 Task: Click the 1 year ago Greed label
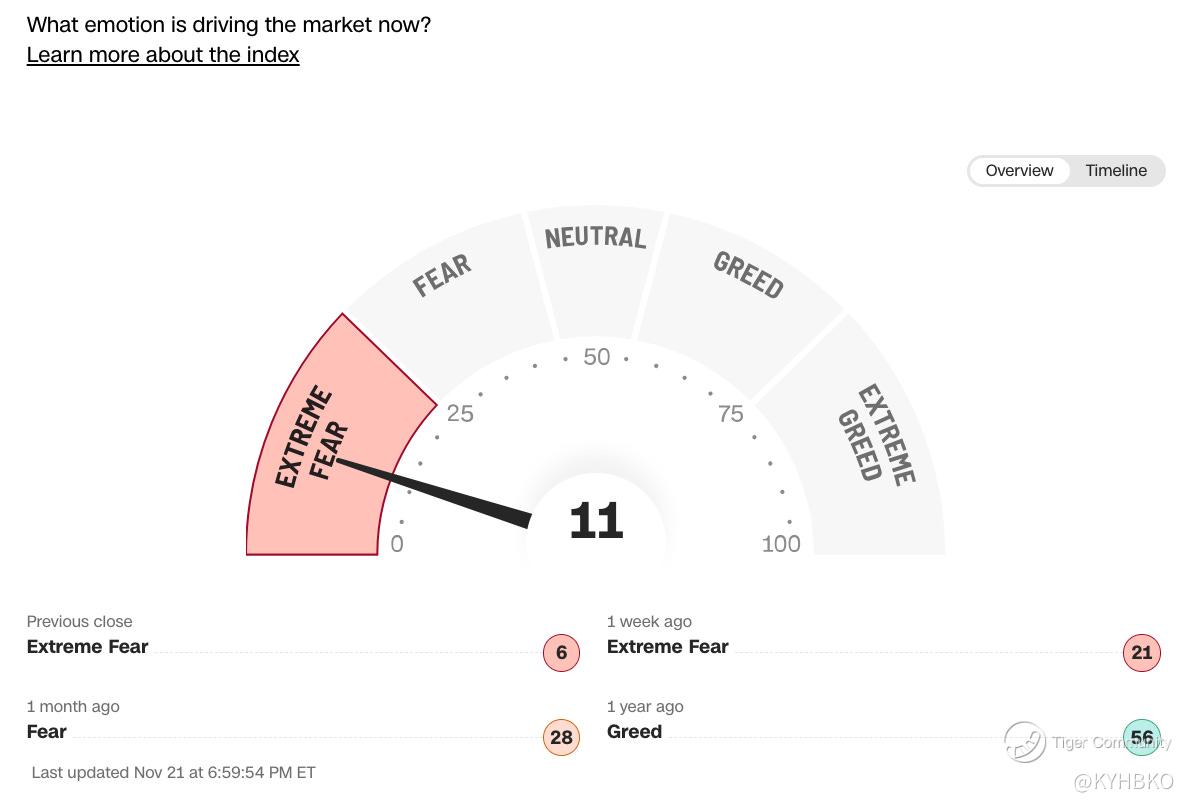(x=634, y=732)
